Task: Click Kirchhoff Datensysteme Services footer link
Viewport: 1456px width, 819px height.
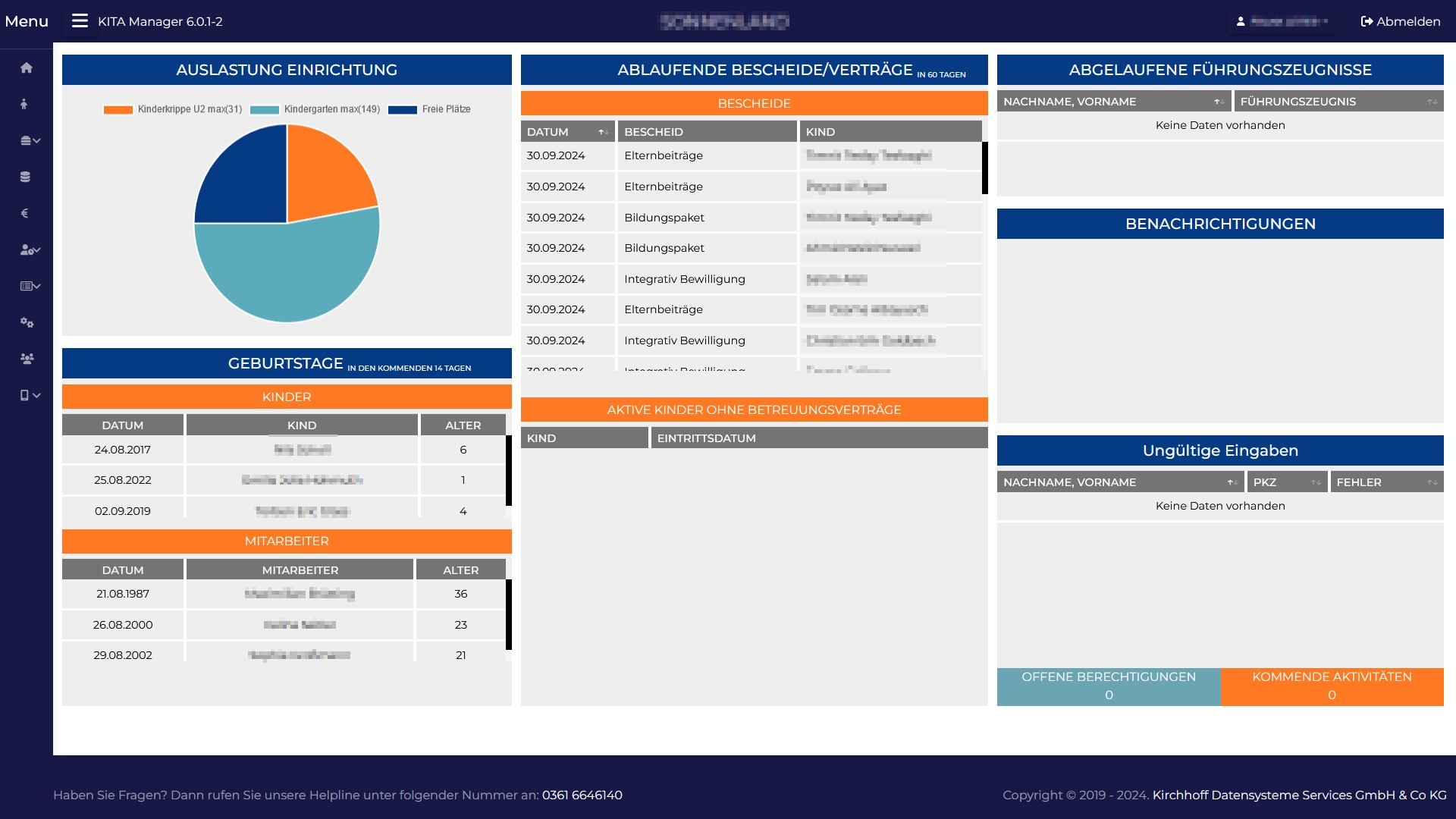Action: tap(1299, 795)
